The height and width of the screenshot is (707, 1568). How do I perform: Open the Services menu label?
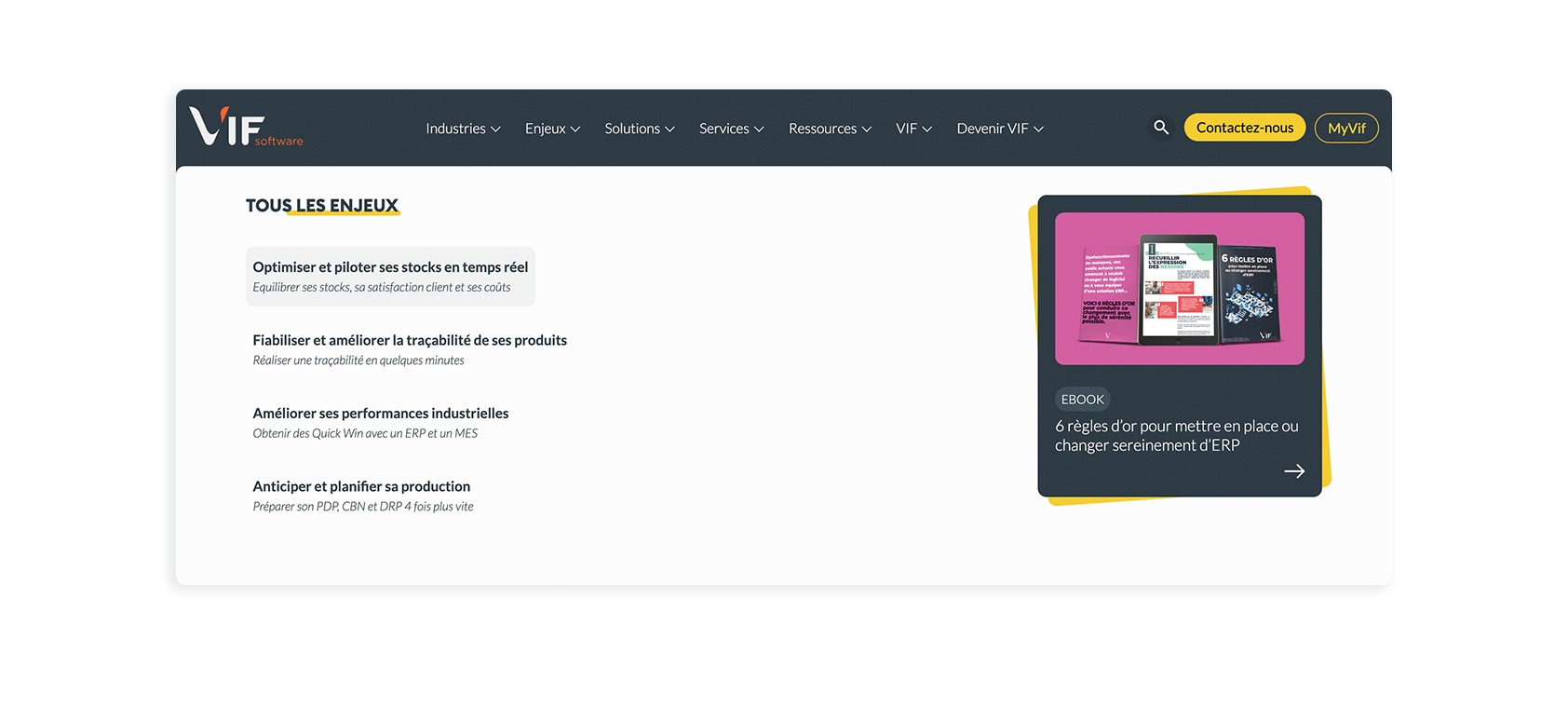pos(723,129)
